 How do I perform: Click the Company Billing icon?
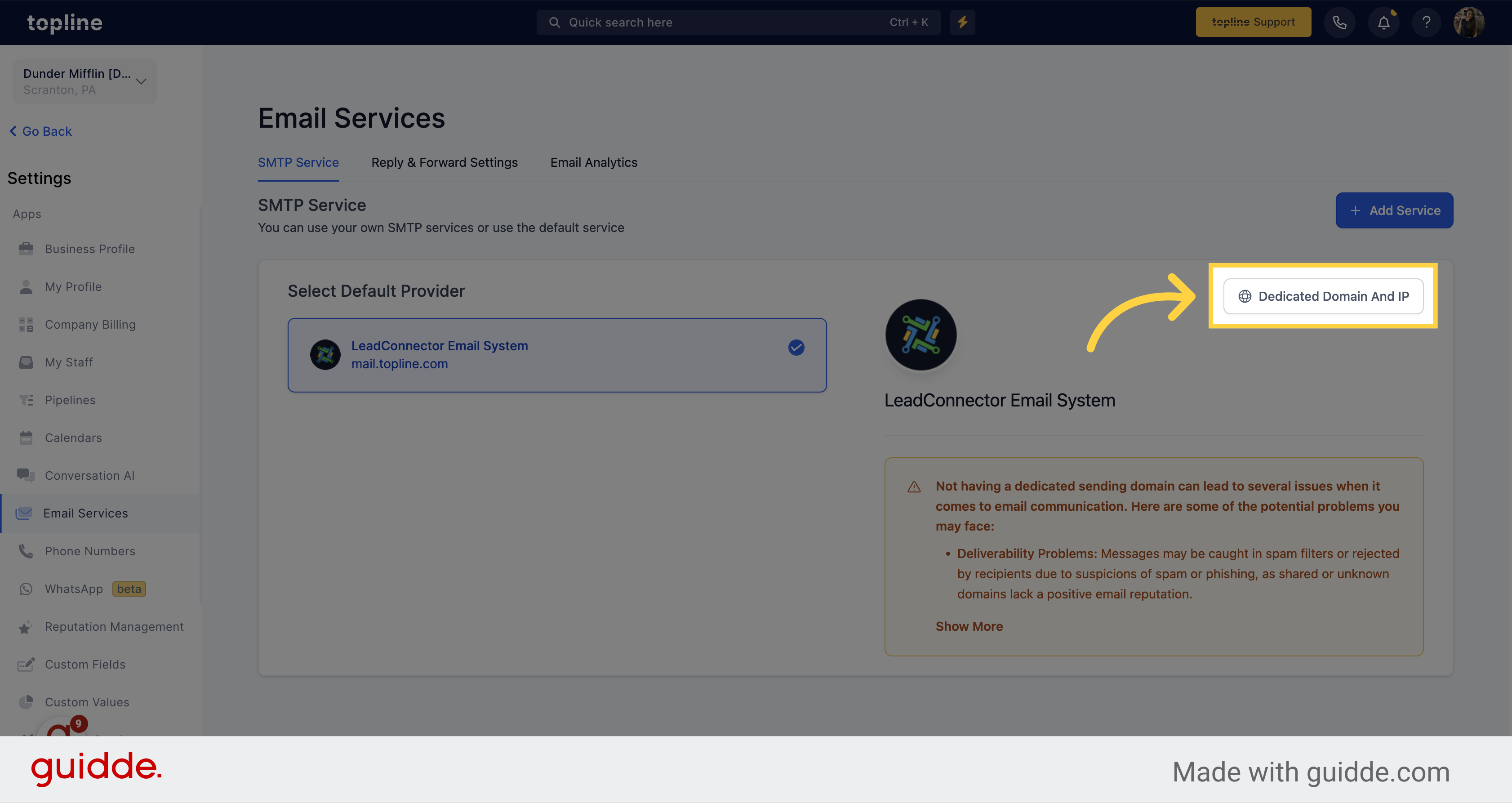pyautogui.click(x=26, y=325)
